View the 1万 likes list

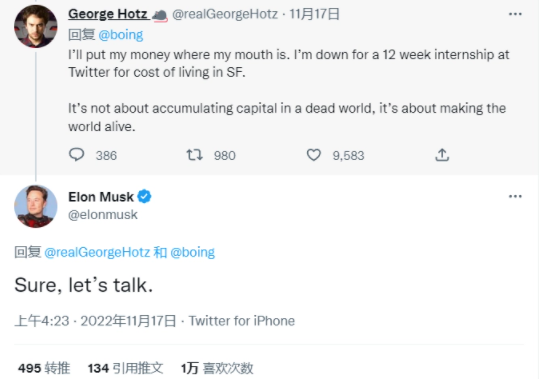tap(217, 368)
